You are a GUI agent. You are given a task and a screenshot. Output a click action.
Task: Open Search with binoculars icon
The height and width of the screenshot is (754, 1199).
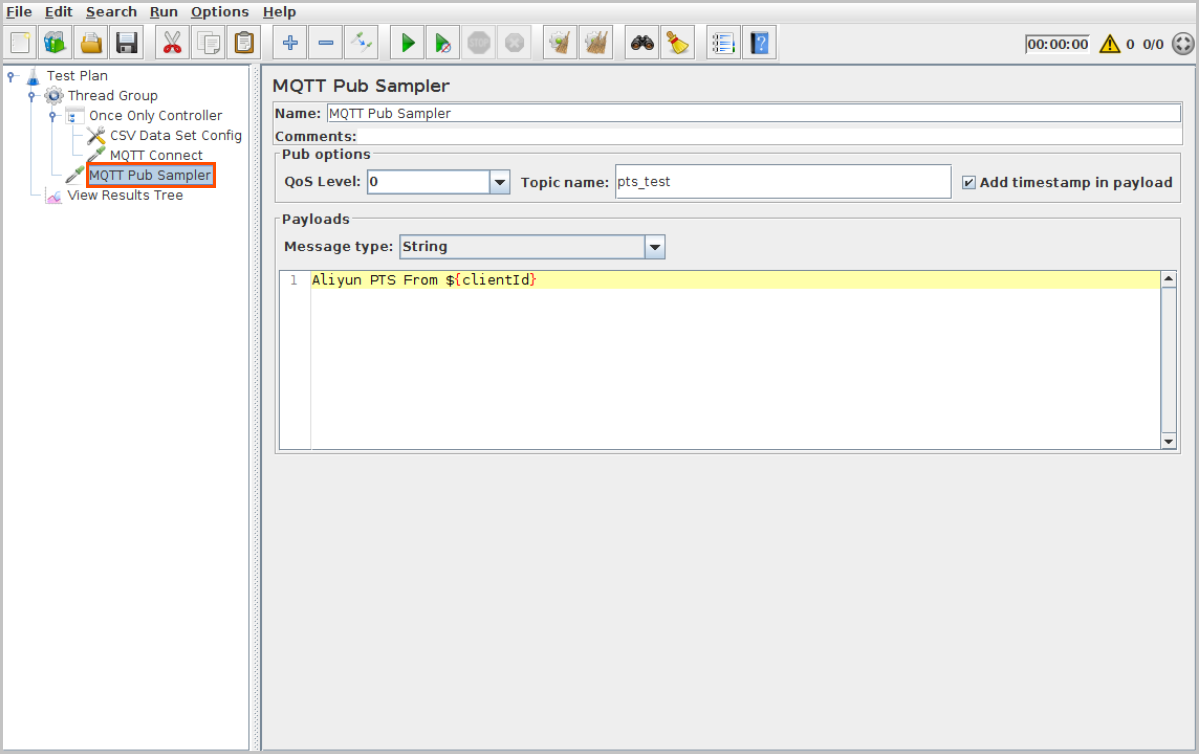(x=642, y=43)
